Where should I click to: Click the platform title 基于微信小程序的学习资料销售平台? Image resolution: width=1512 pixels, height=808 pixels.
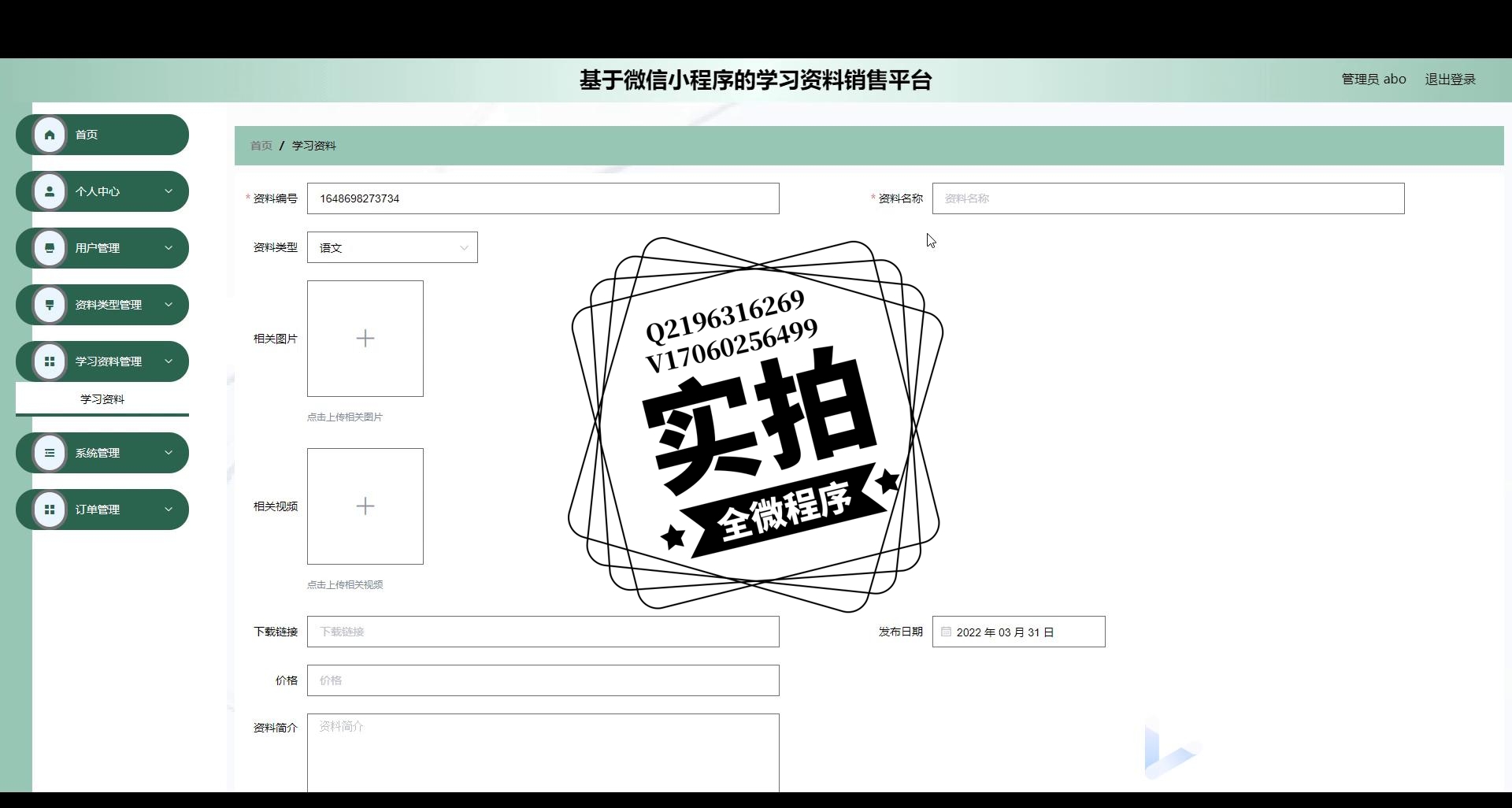coord(756,80)
